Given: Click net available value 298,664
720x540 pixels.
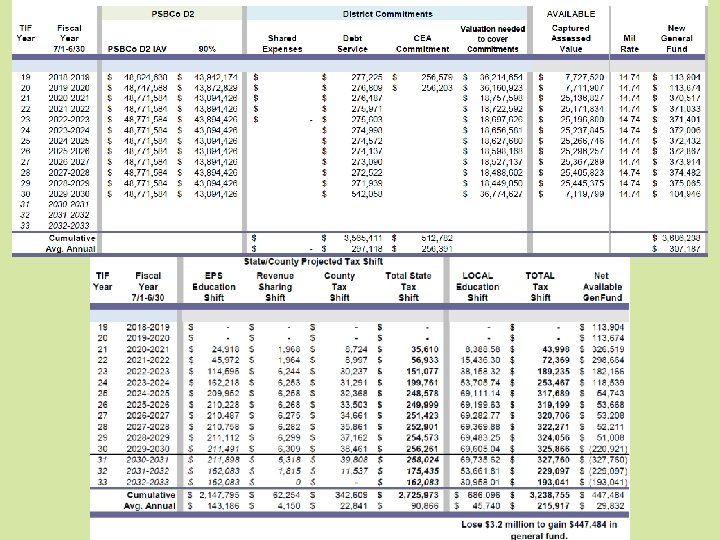Looking at the screenshot, I should pos(608,360).
